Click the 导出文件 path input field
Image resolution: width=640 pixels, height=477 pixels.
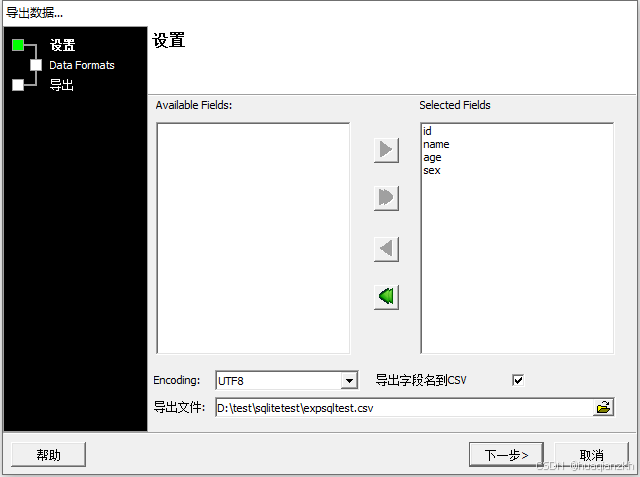(x=404, y=408)
